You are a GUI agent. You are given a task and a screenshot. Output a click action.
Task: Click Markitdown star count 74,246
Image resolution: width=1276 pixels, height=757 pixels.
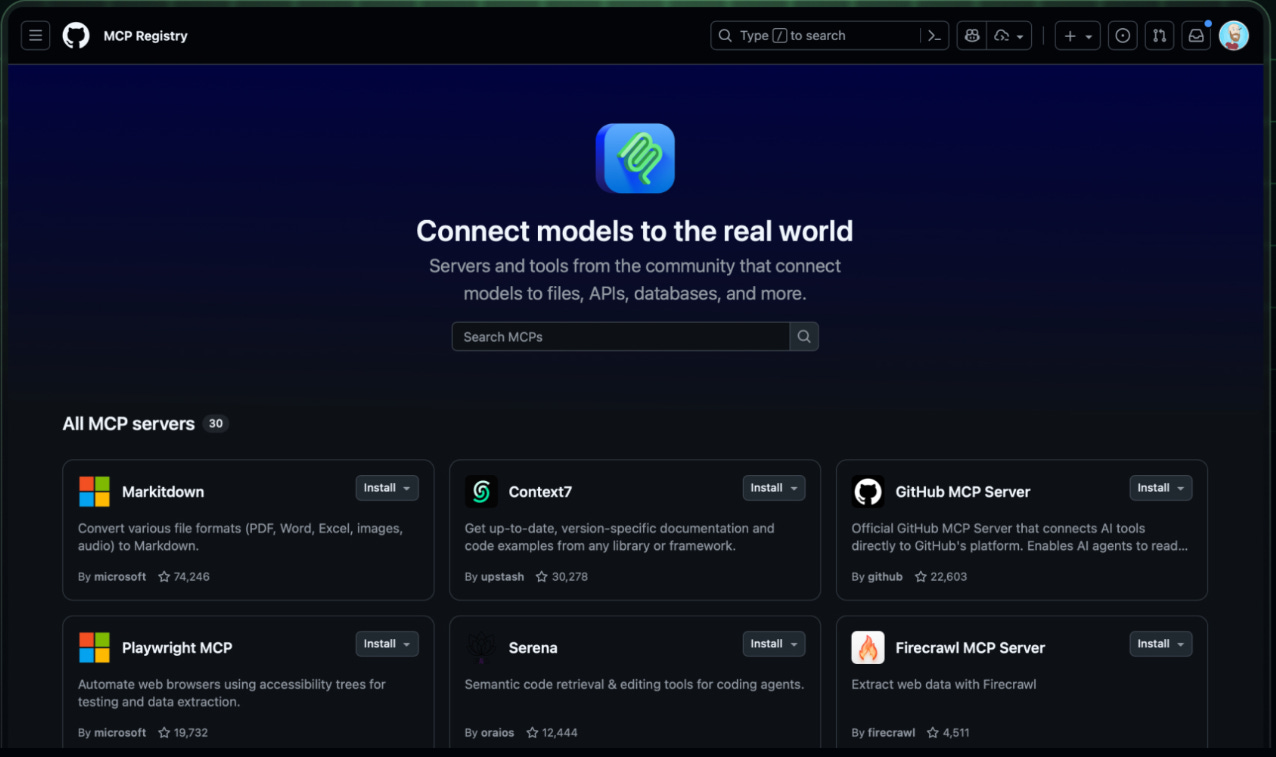pos(184,577)
